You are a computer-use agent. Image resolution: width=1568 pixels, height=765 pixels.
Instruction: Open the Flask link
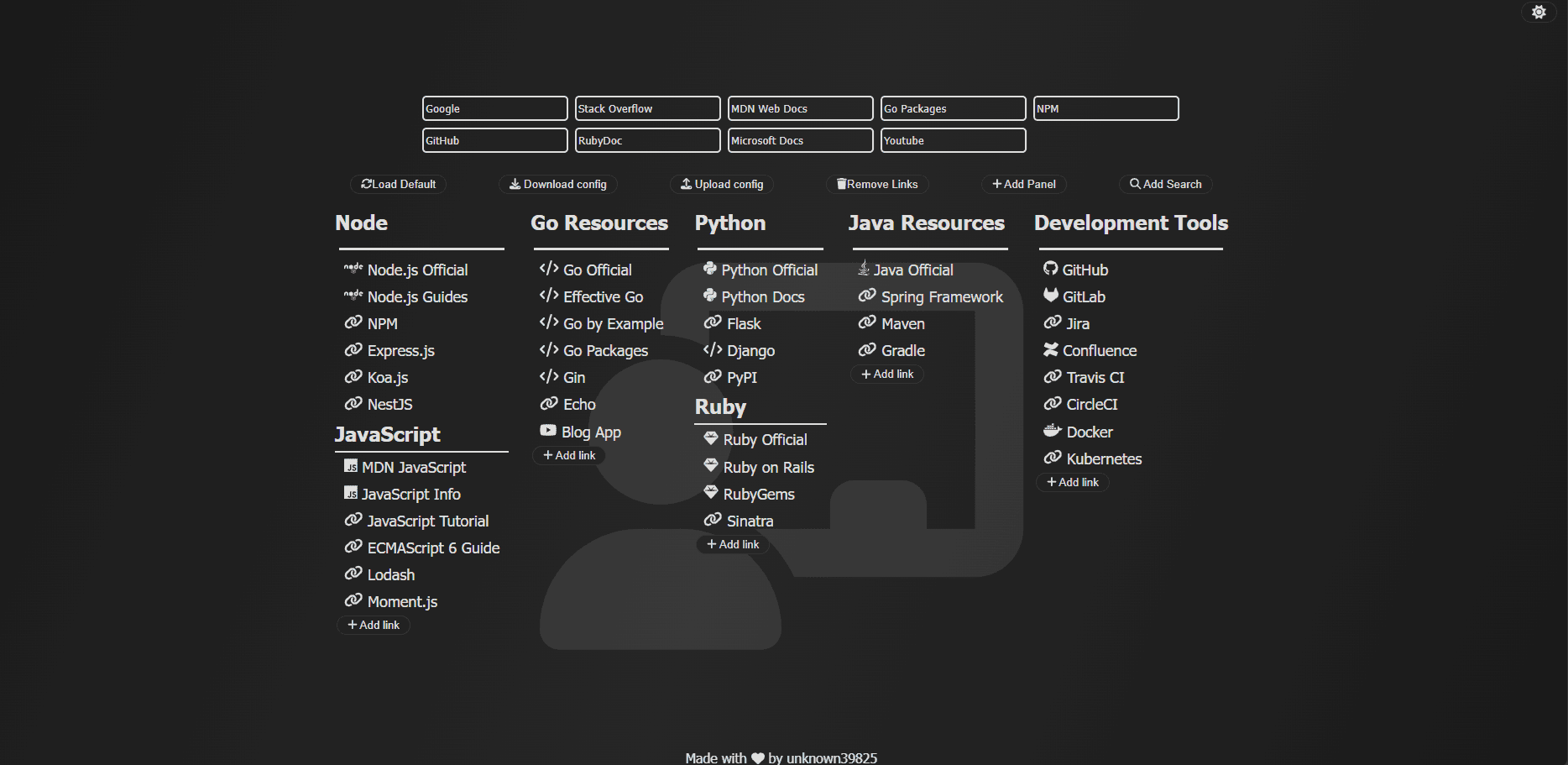(745, 324)
